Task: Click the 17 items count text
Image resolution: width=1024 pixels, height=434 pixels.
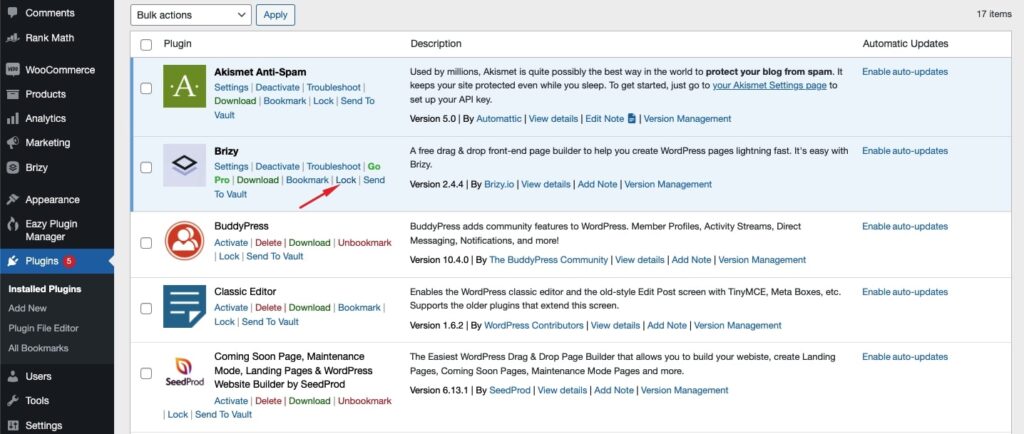Action: (x=994, y=14)
